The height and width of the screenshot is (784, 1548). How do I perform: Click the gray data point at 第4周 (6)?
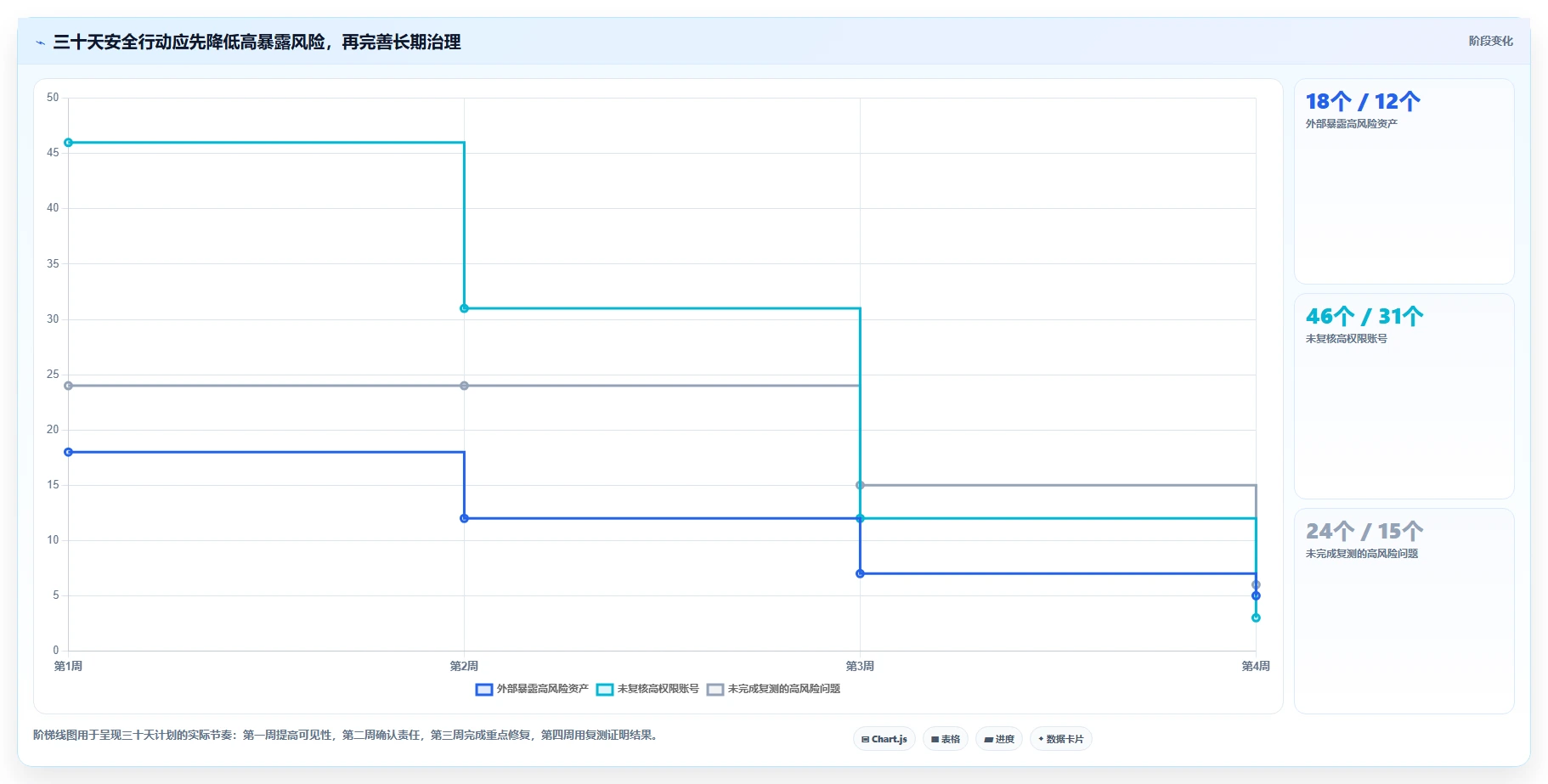(x=1256, y=584)
